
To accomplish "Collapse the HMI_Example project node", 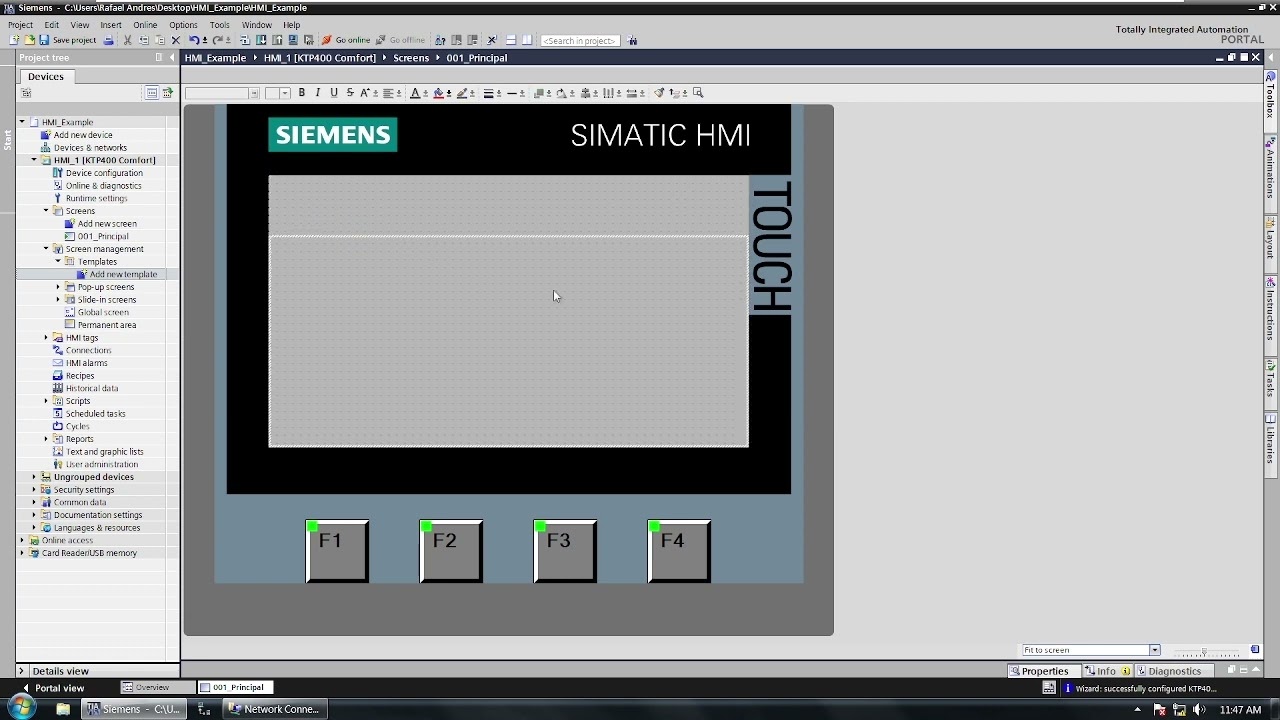I will click(21, 122).
